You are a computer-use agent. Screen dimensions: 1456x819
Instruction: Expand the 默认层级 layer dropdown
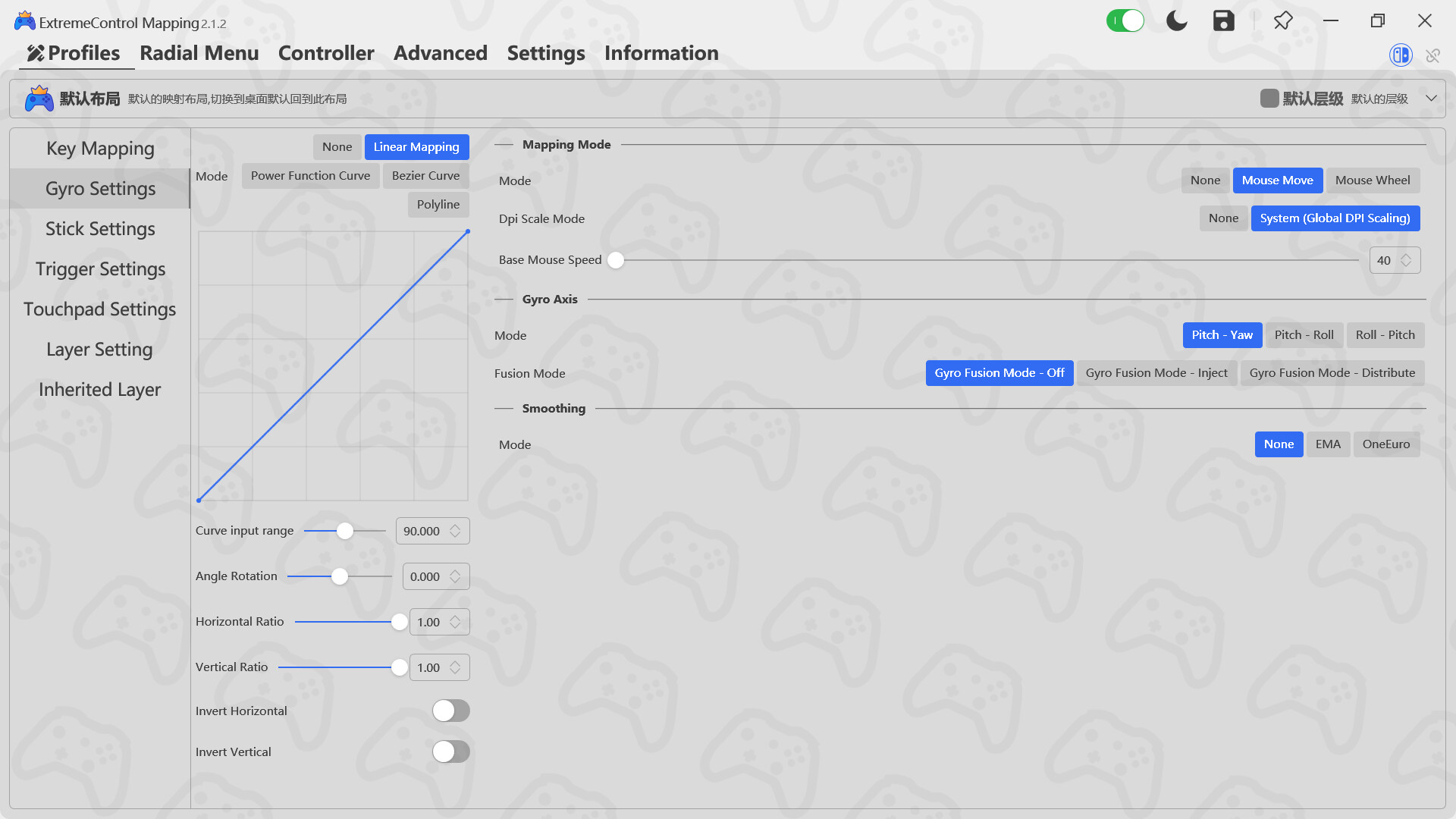pyautogui.click(x=1432, y=98)
